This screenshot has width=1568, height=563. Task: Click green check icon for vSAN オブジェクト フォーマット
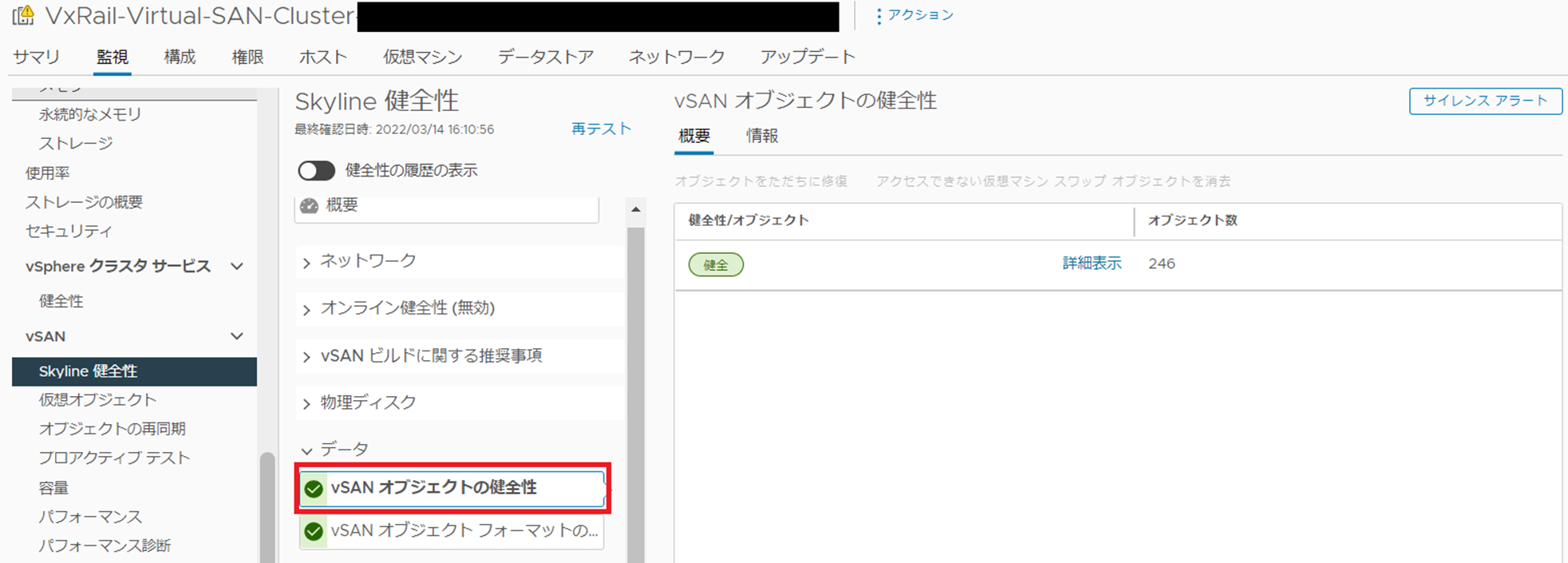(314, 531)
